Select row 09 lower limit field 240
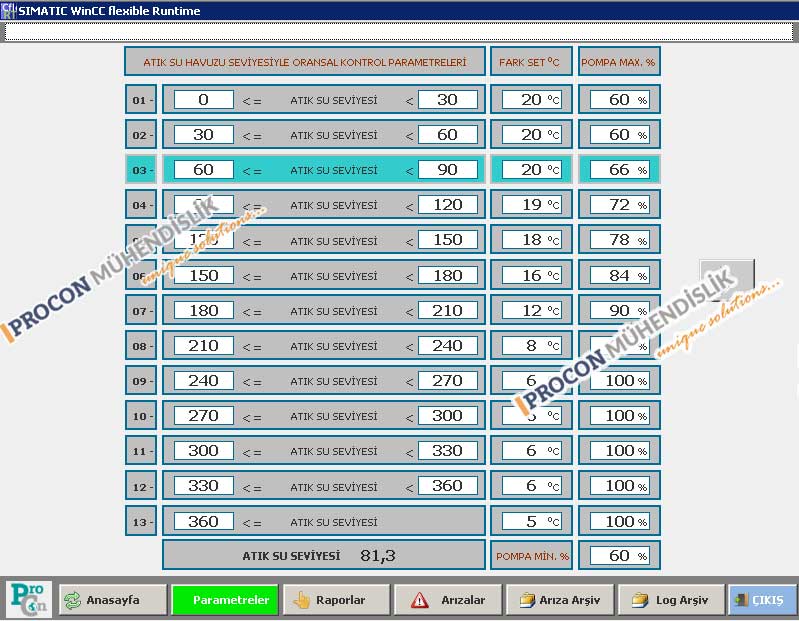The width and height of the screenshot is (799, 621). tap(203, 381)
